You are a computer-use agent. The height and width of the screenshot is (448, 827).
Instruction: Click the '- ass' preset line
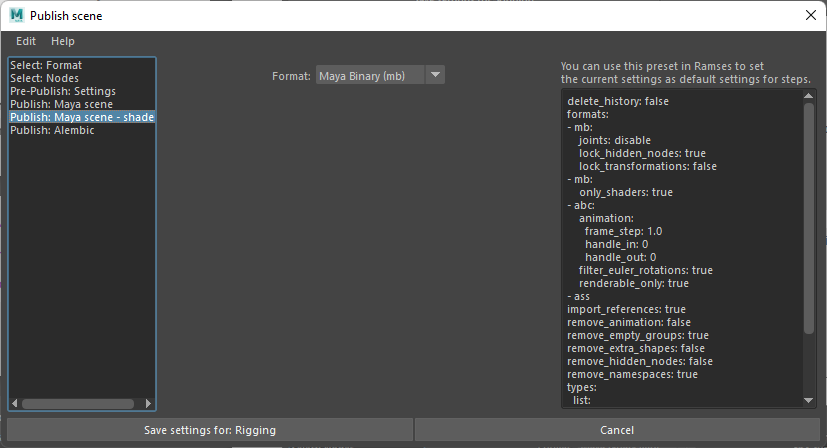[x=578, y=296]
